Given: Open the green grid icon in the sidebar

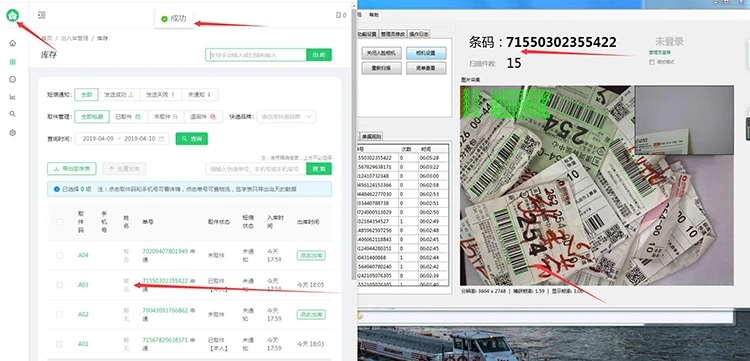Looking at the screenshot, I should [x=12, y=62].
